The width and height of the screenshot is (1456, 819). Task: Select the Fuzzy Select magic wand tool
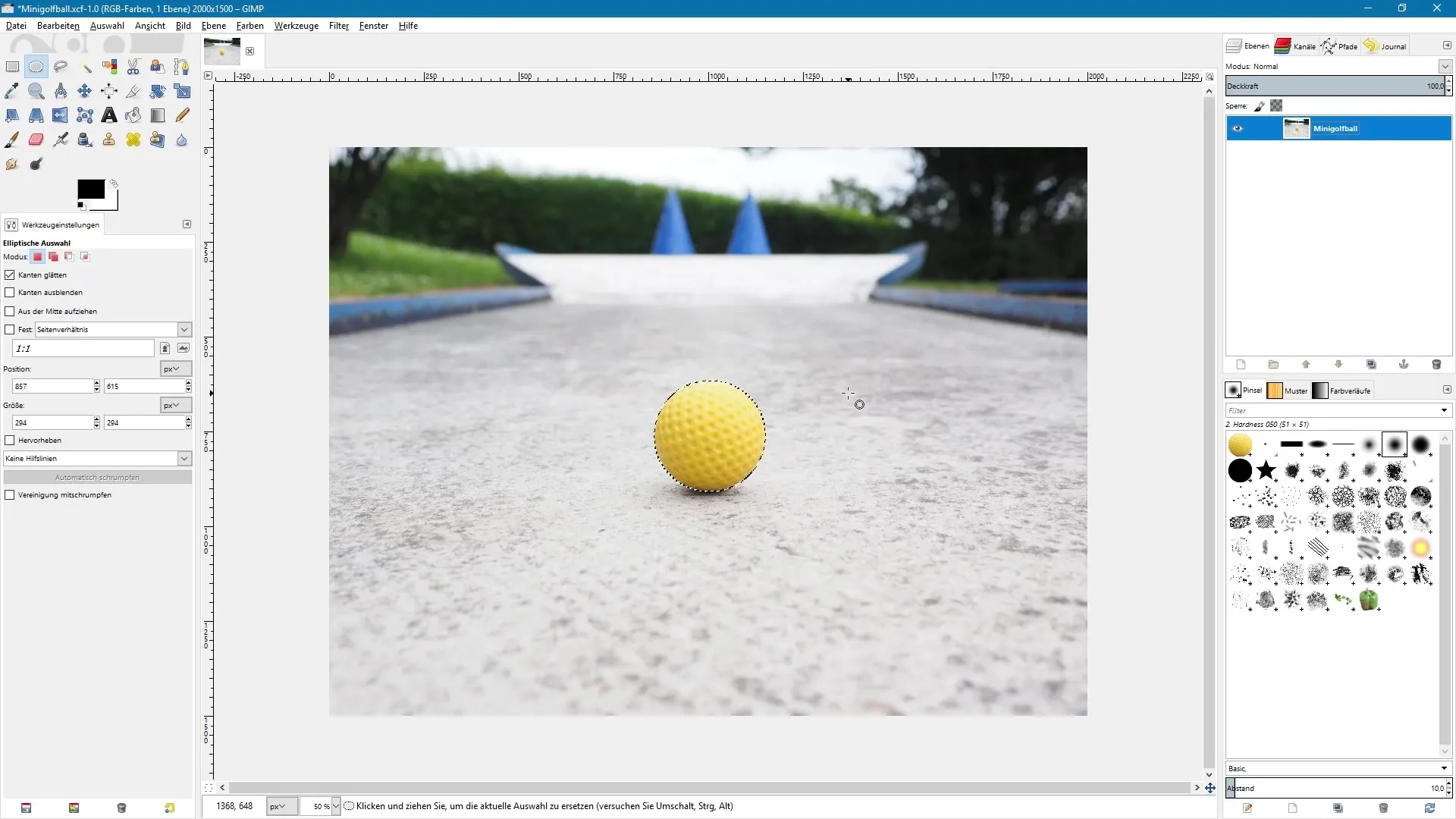(x=85, y=67)
